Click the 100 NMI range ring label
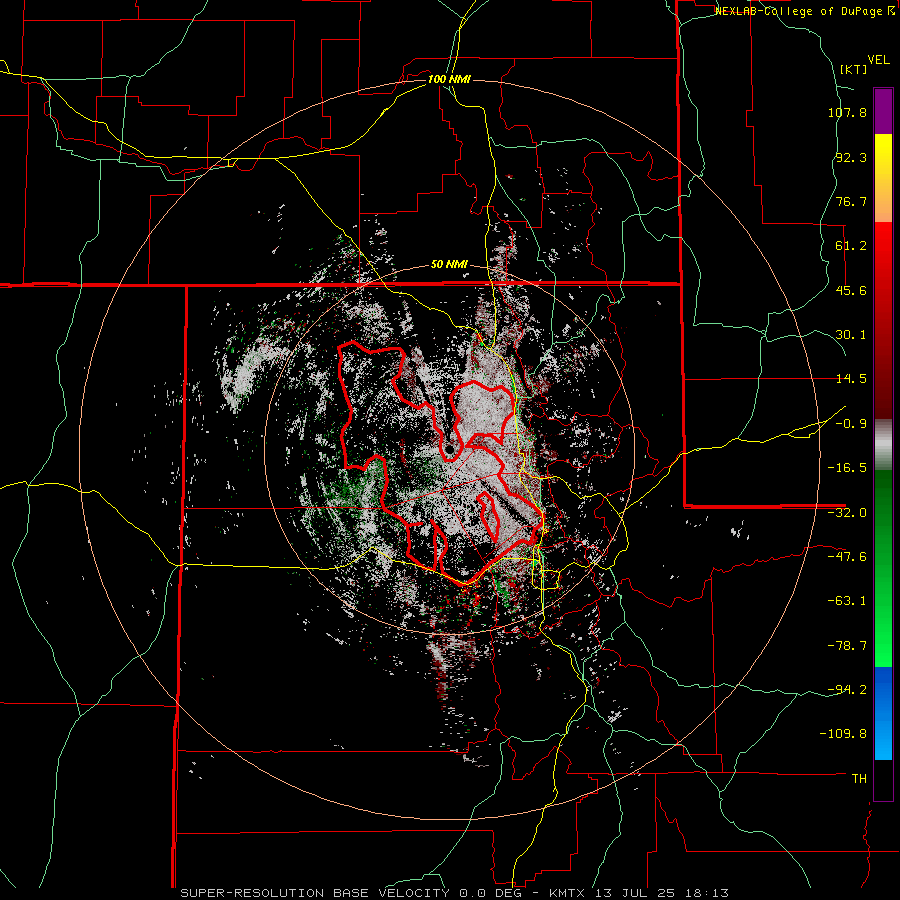The image size is (900, 900). 449,79
